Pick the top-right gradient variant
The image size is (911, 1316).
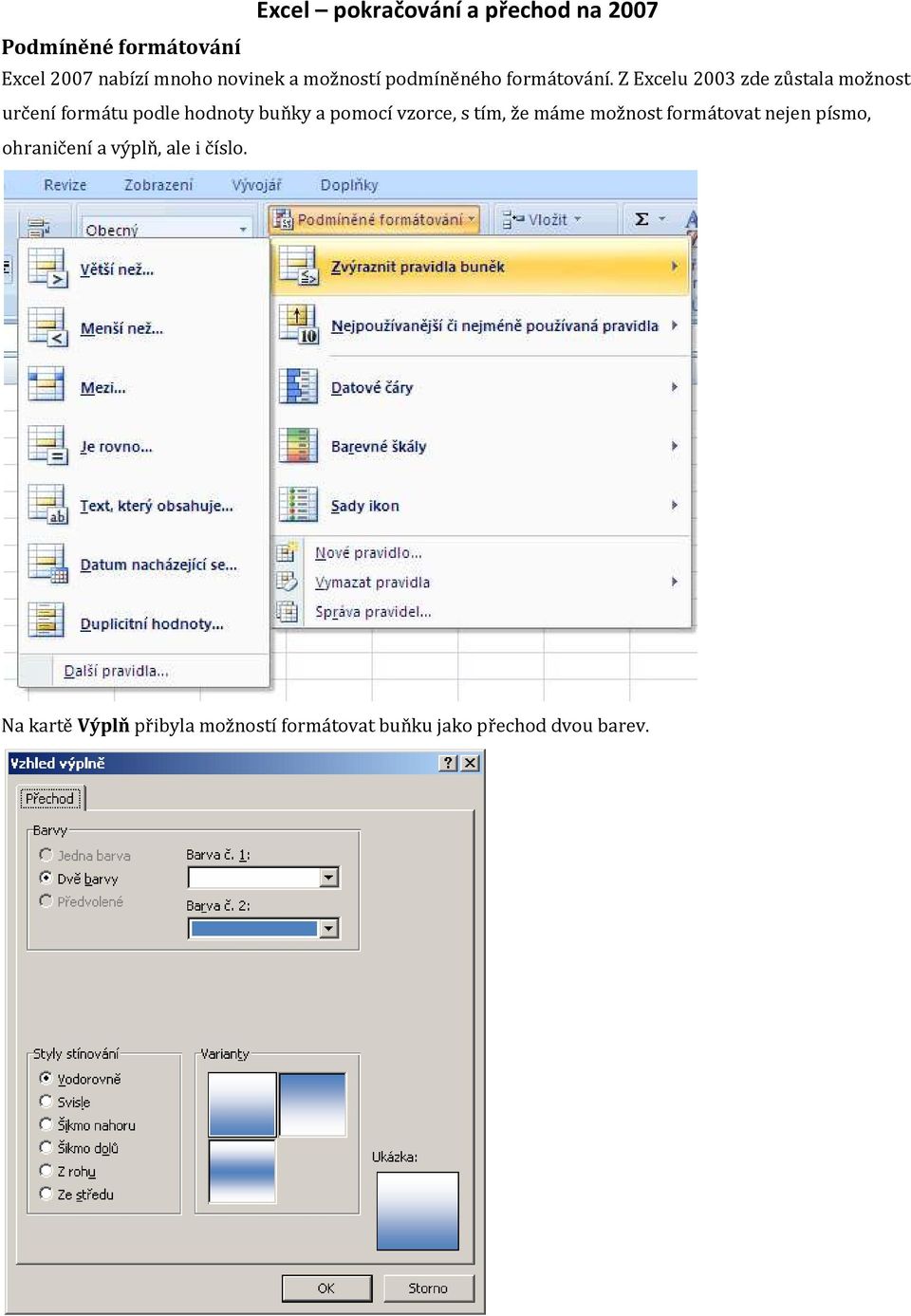coord(312,1104)
